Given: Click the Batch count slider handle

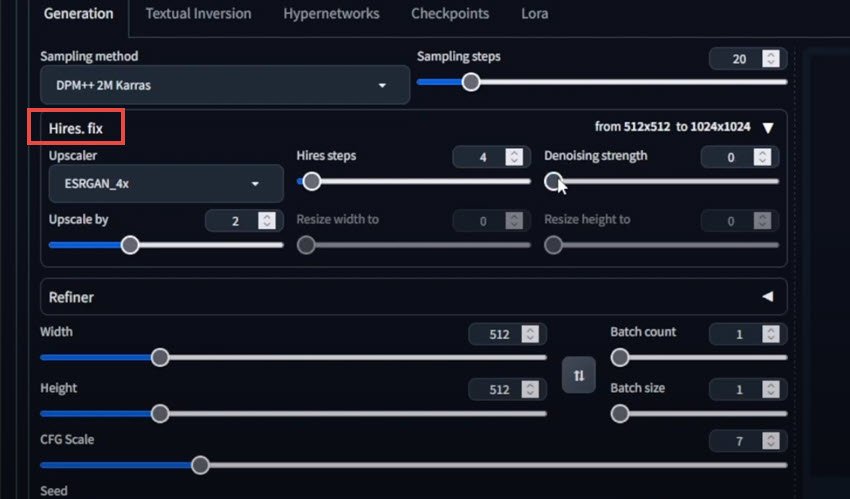Looking at the screenshot, I should (620, 358).
